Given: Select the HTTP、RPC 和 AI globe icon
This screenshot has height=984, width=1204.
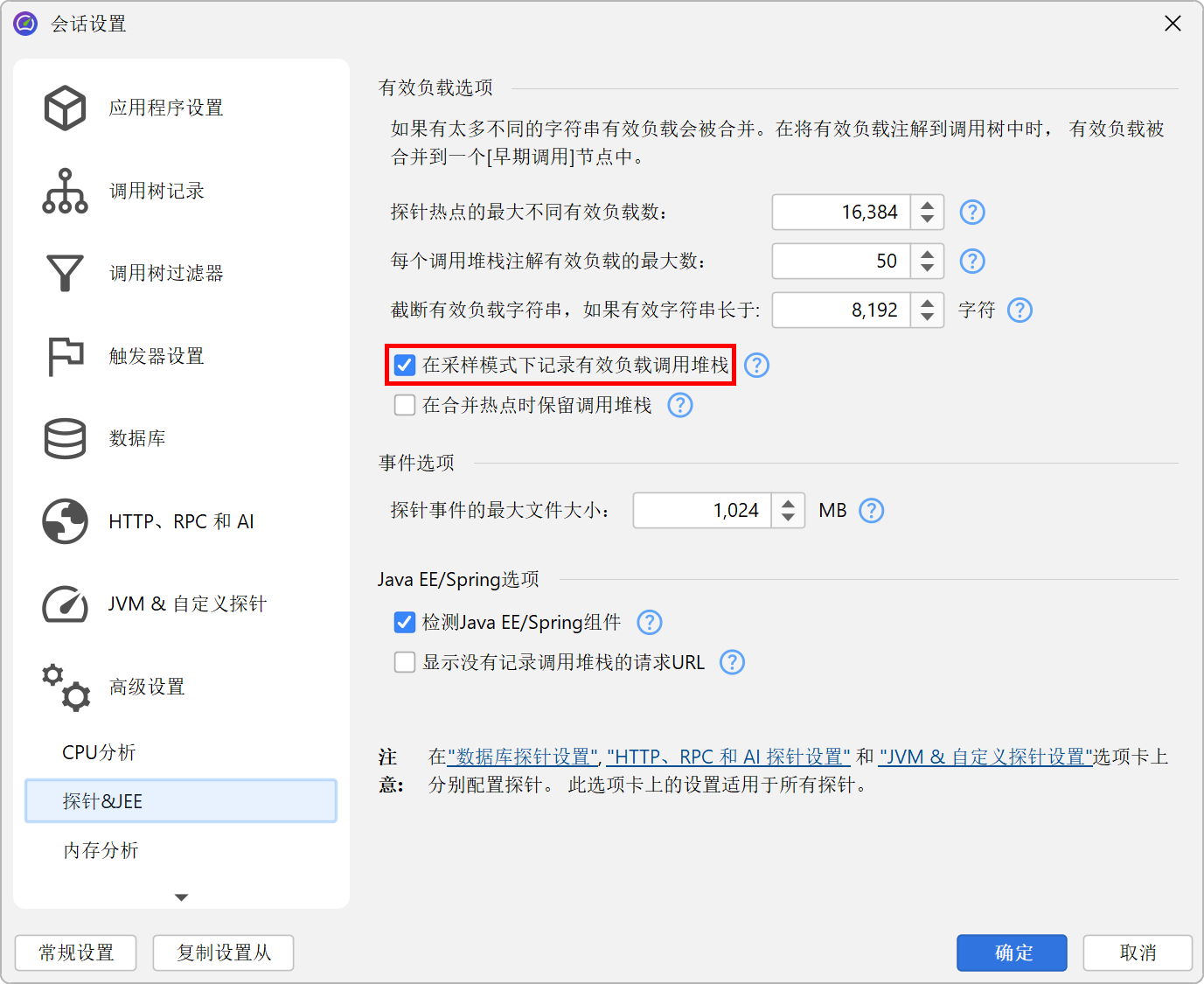Looking at the screenshot, I should pyautogui.click(x=66, y=521).
